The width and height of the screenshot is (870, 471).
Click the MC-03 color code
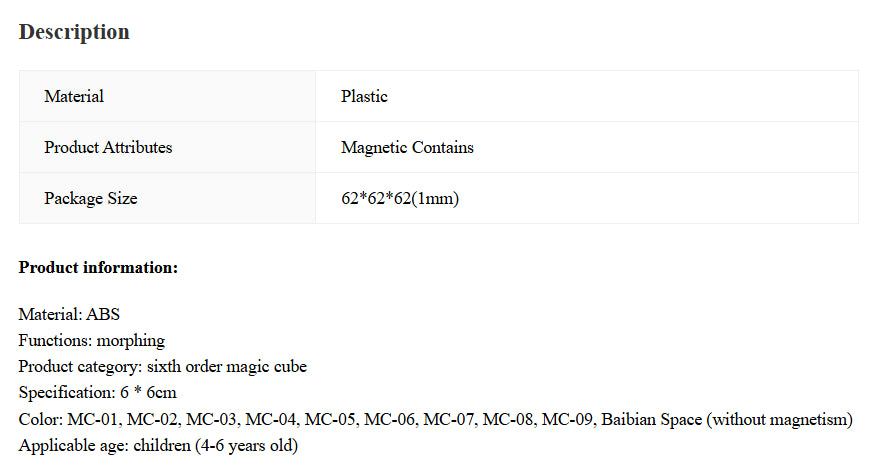211,419
